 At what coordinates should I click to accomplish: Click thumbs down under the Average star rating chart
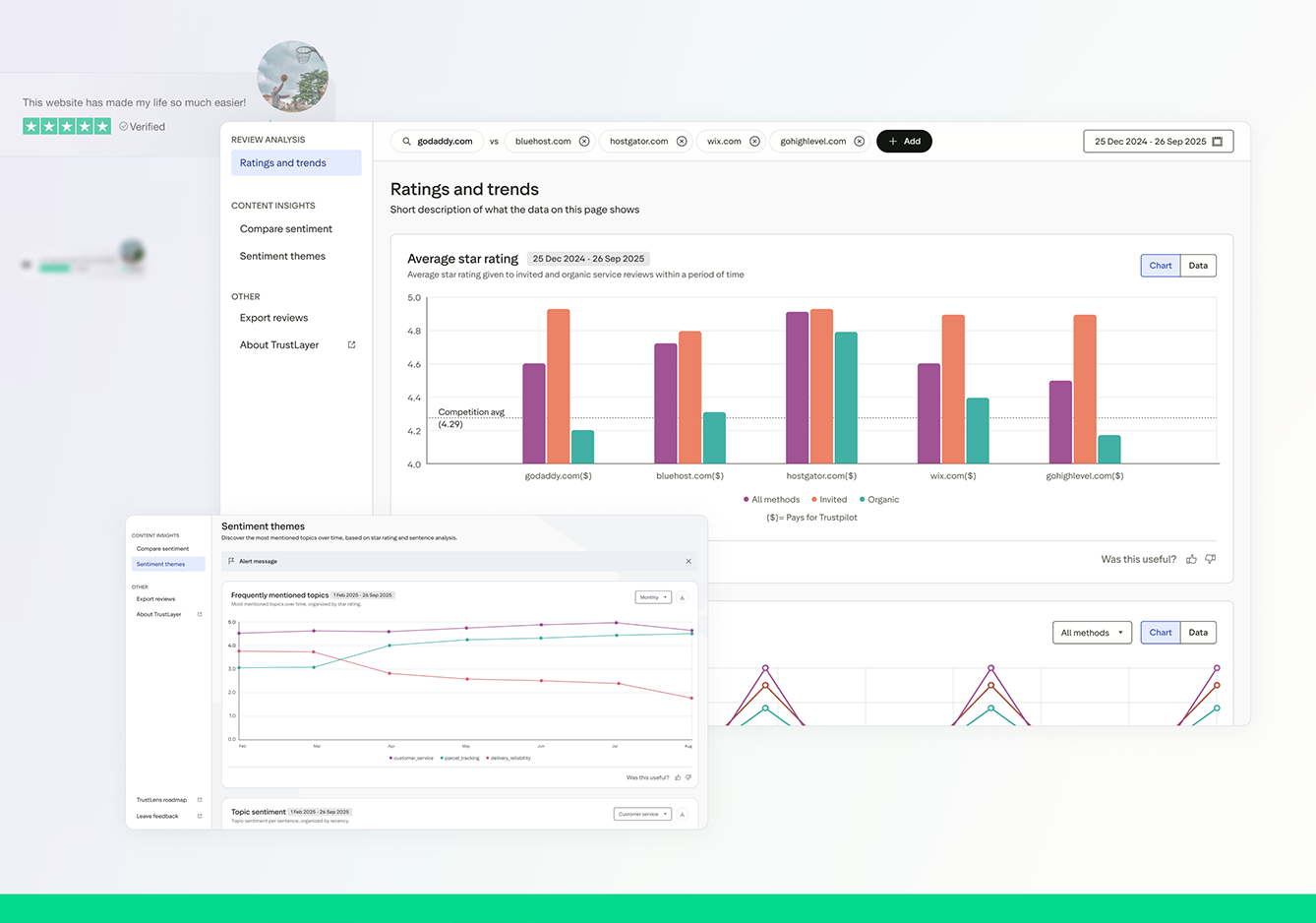coord(1211,559)
